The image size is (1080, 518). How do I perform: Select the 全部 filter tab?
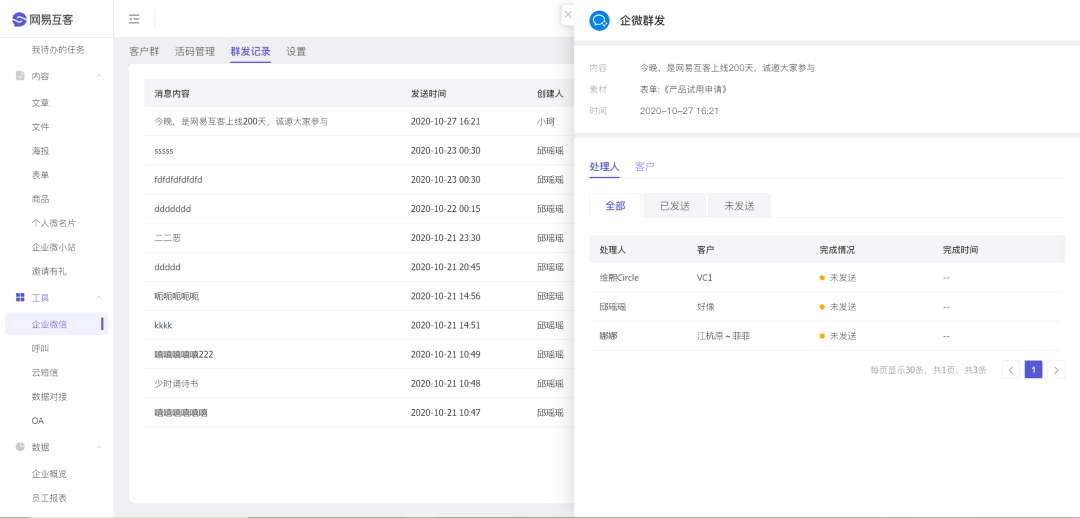[x=615, y=205]
